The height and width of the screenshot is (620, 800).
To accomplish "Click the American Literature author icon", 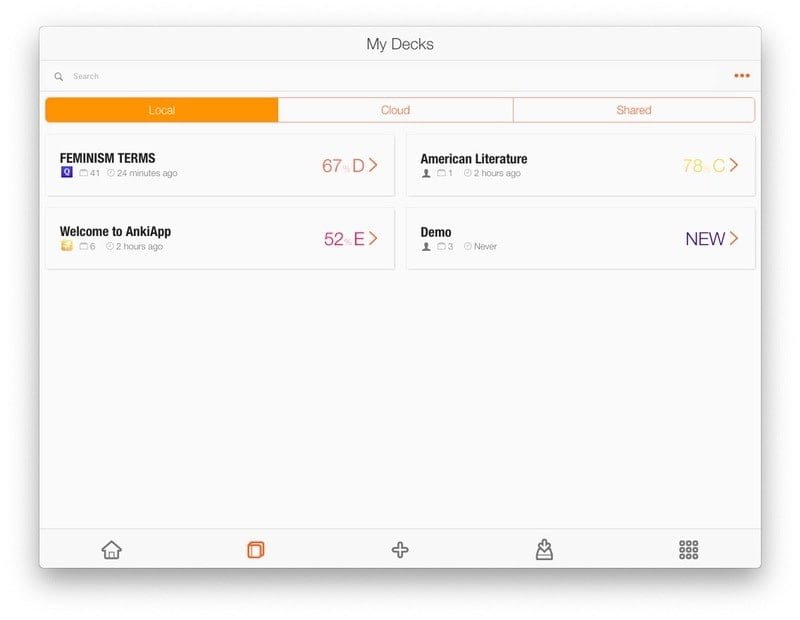I will 426,173.
